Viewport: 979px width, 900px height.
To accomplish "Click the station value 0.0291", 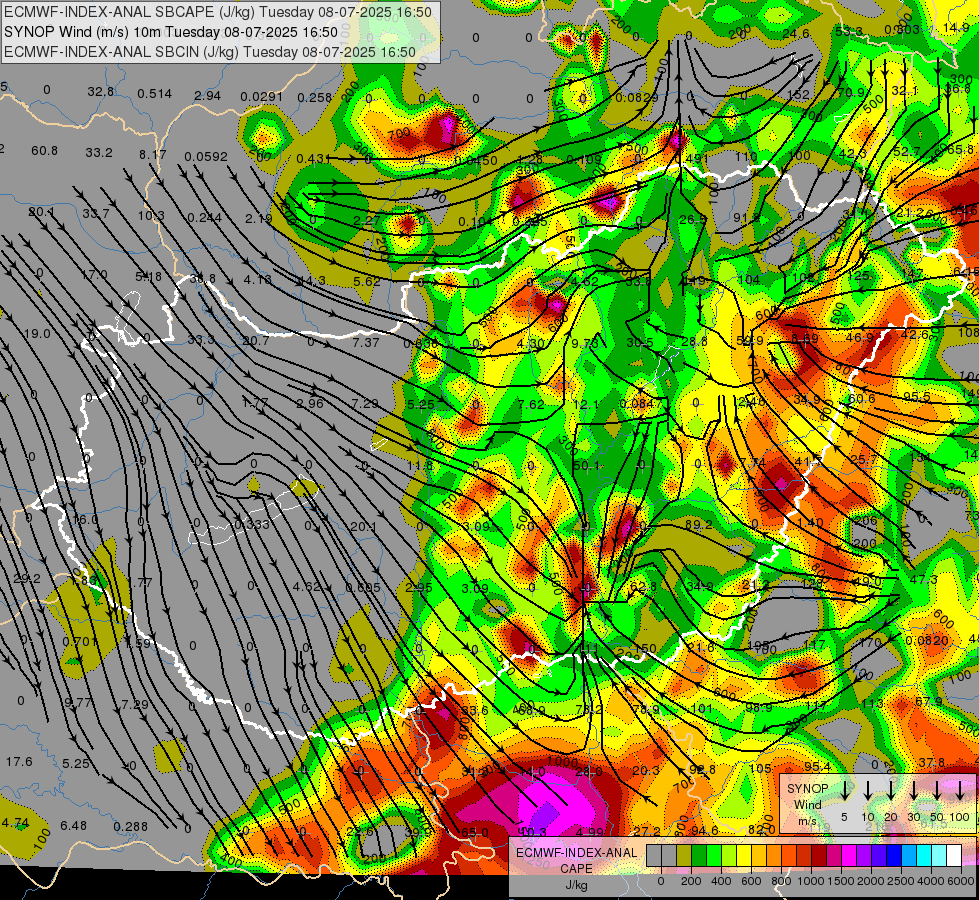I will tap(262, 97).
